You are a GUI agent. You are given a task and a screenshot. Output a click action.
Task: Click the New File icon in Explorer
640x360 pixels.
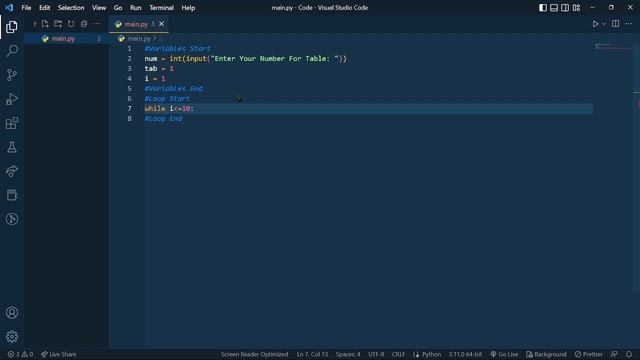click(x=45, y=24)
